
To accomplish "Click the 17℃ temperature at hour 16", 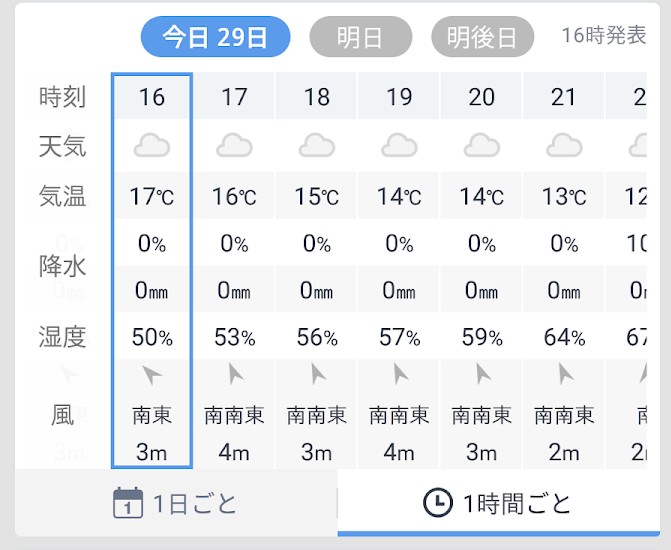I will [x=152, y=197].
